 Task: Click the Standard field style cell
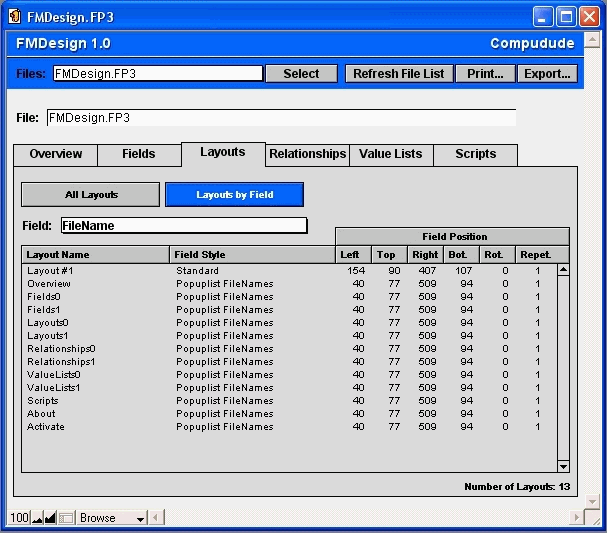pyautogui.click(x=197, y=271)
